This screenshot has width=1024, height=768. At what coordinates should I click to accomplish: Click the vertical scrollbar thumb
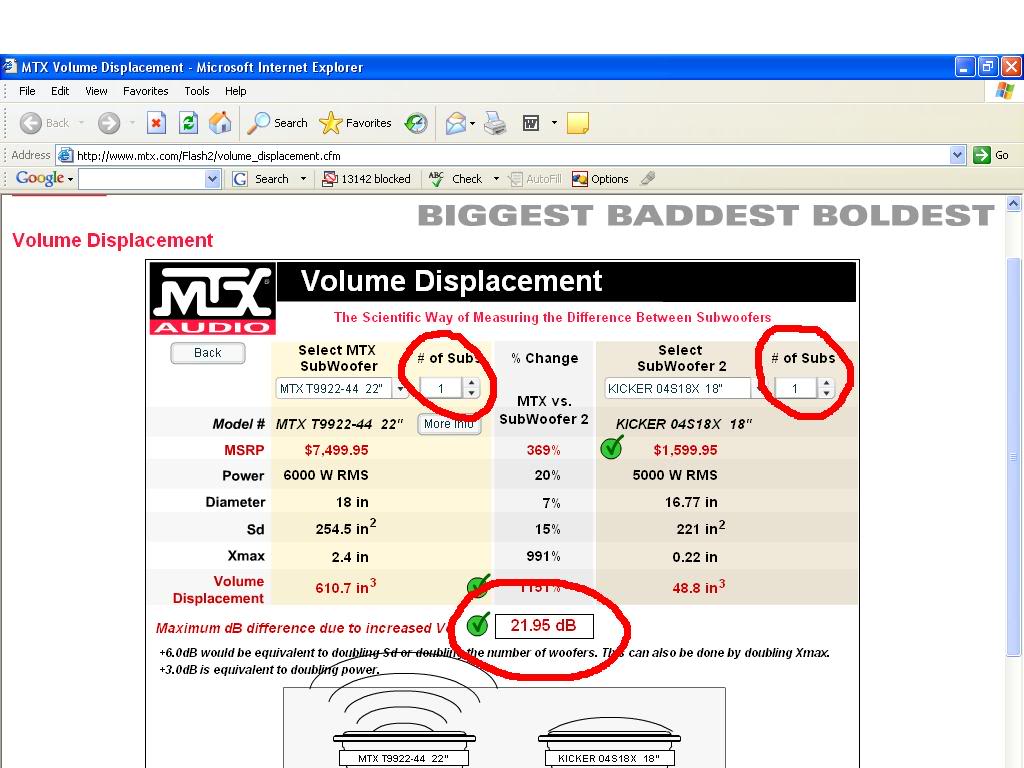click(1013, 457)
